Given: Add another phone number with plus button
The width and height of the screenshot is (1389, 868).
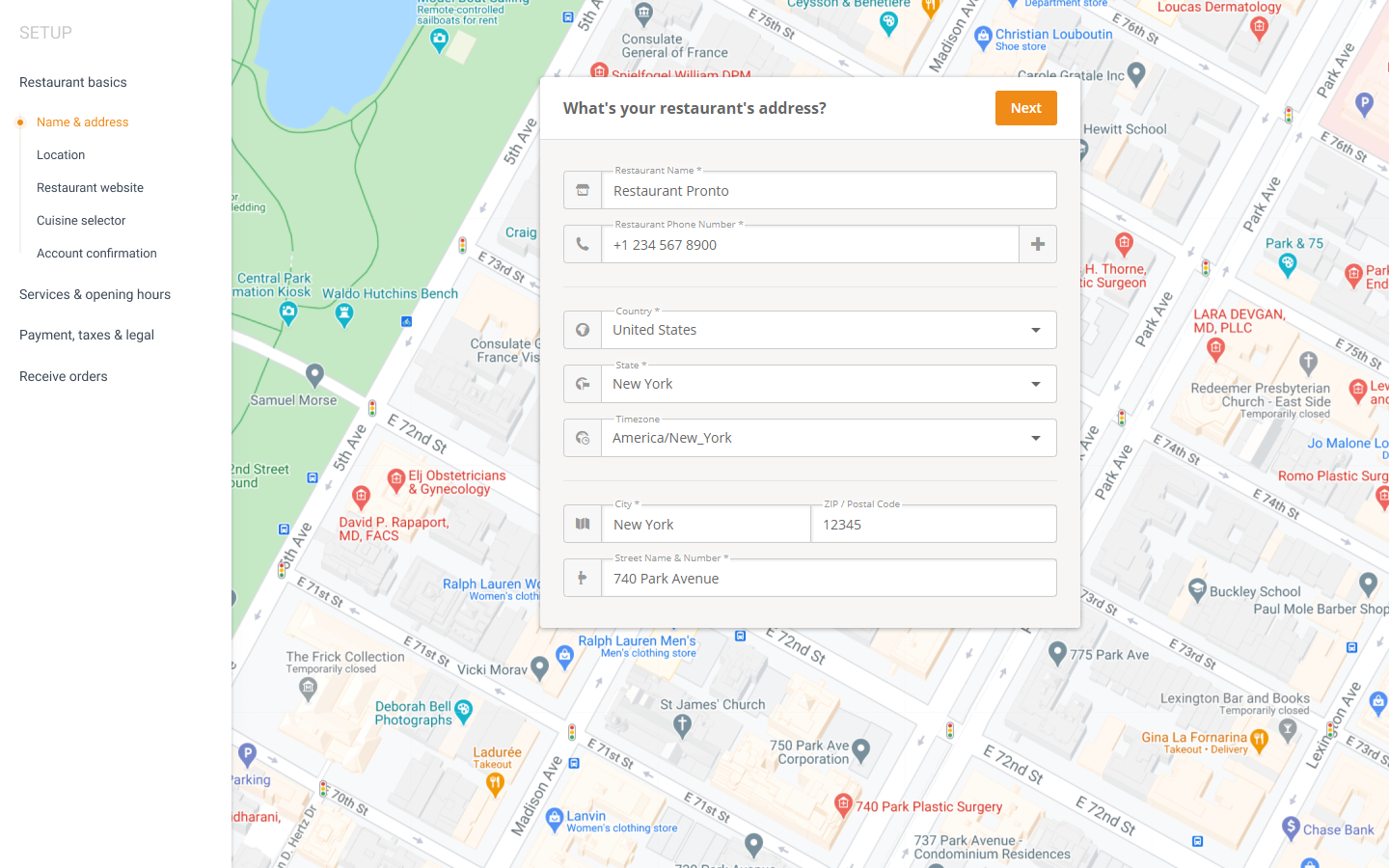Looking at the screenshot, I should pos(1038,244).
